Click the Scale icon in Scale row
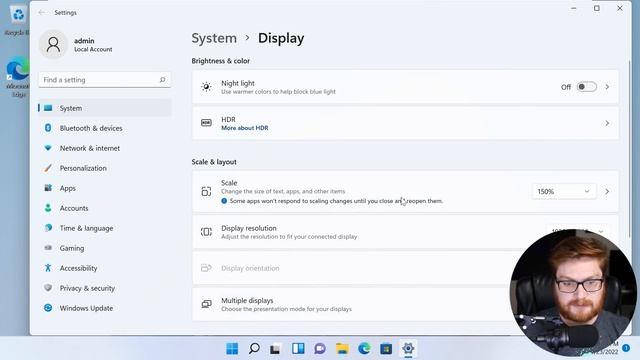This screenshot has height=360, width=640. 206,191
